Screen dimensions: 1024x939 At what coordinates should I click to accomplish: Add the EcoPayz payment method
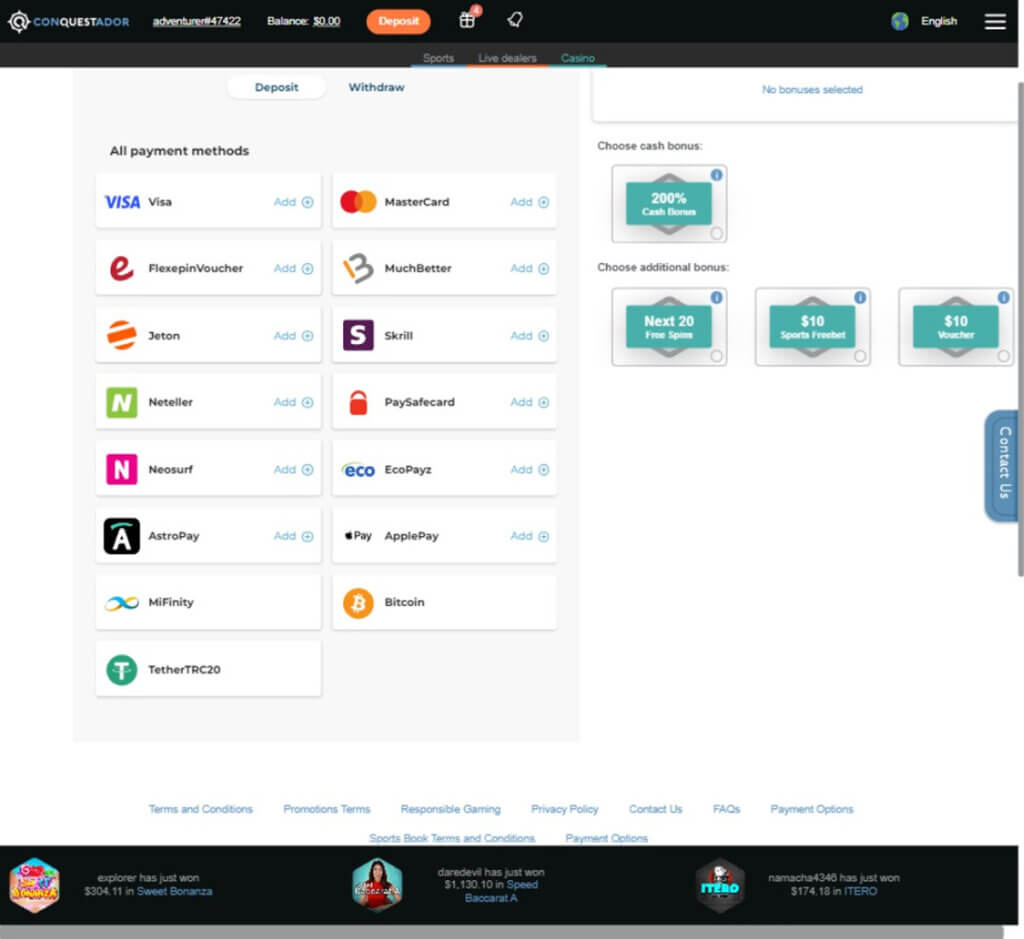(530, 470)
